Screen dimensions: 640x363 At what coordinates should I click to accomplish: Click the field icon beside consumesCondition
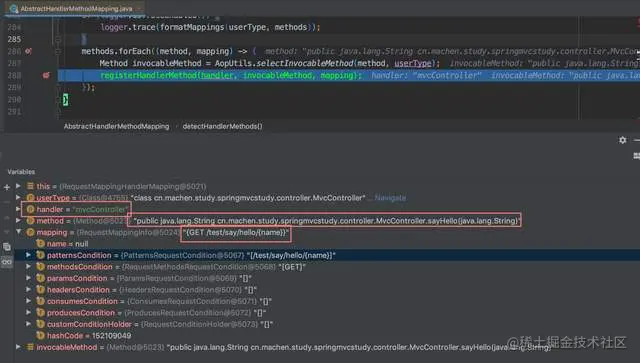(40, 301)
